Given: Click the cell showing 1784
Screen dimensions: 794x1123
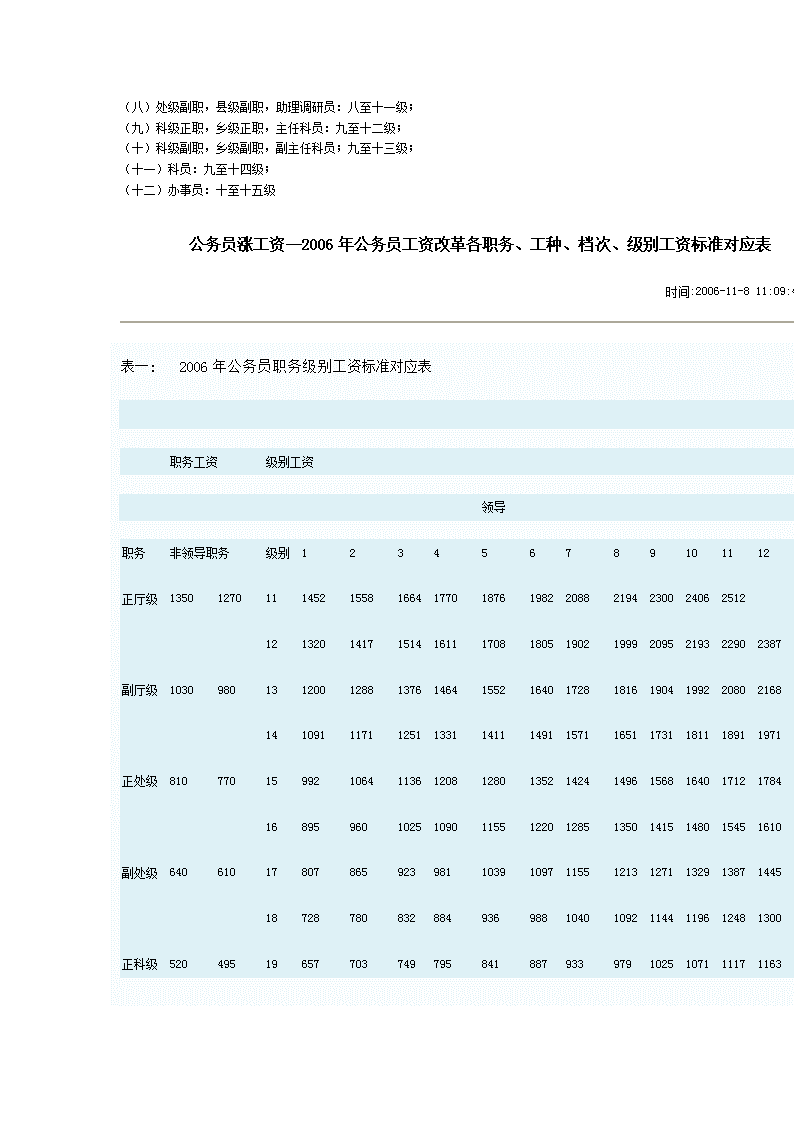Looking at the screenshot, I should click(770, 781).
